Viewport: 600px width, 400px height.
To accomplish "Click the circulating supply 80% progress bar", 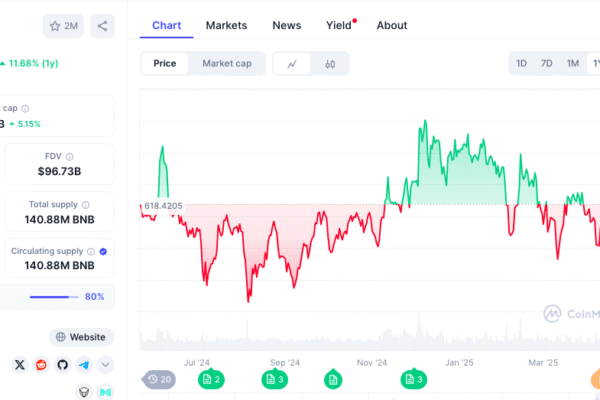I will click(x=54, y=297).
